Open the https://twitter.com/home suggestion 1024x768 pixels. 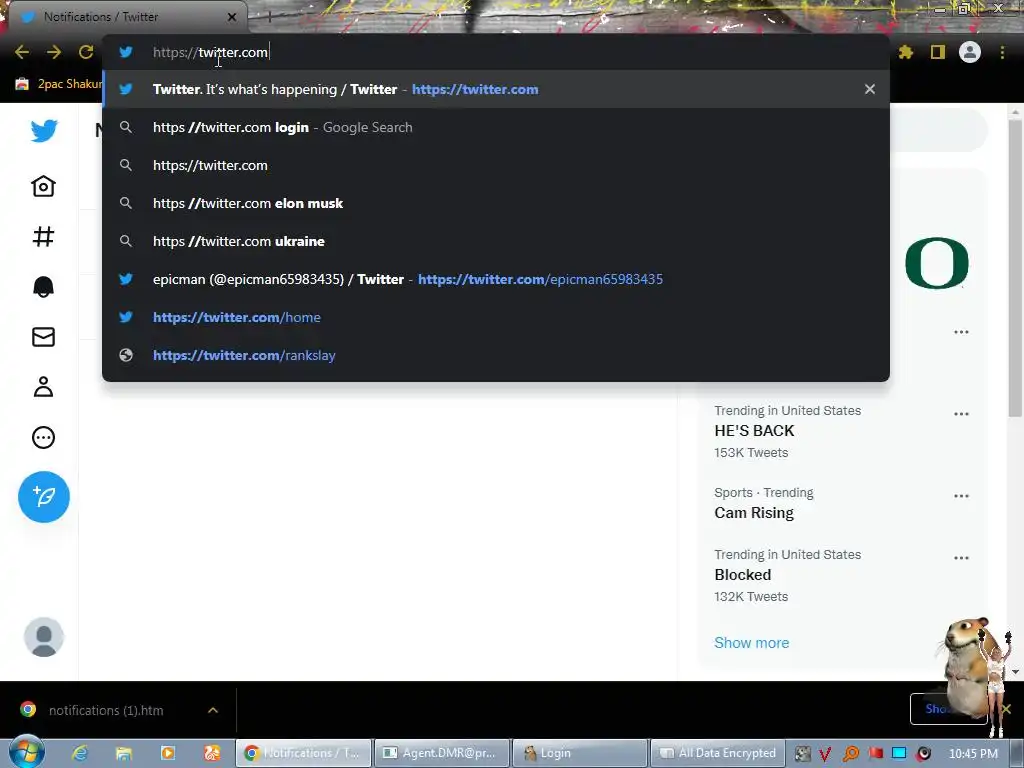[496, 317]
